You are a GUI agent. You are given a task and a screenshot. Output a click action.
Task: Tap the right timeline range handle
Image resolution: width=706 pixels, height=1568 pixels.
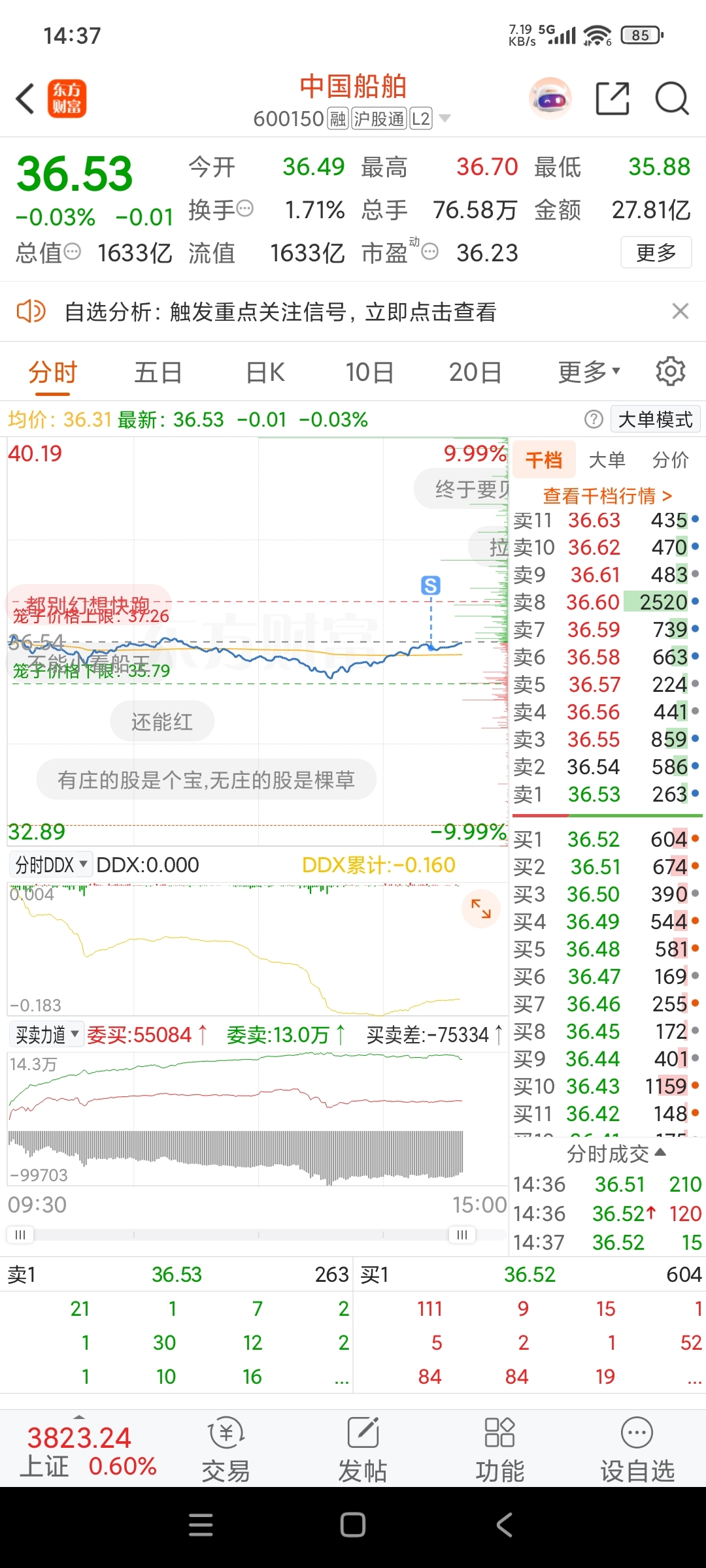pyautogui.click(x=462, y=1234)
